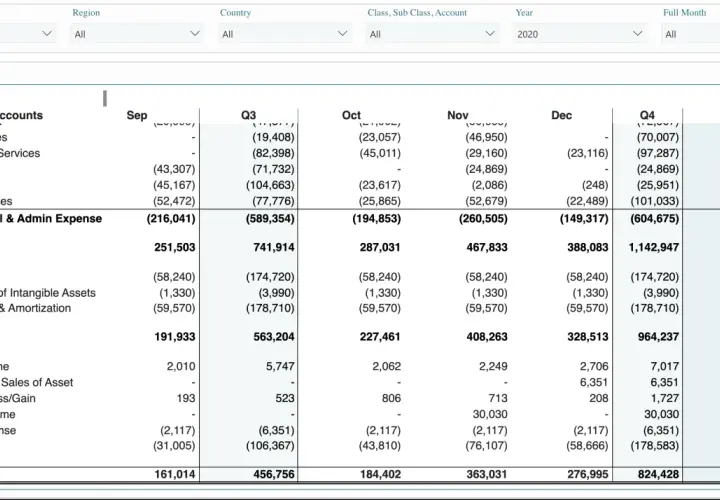This screenshot has width=720, height=500.
Task: Click the value 191,933 in Sep
Action: (175, 337)
